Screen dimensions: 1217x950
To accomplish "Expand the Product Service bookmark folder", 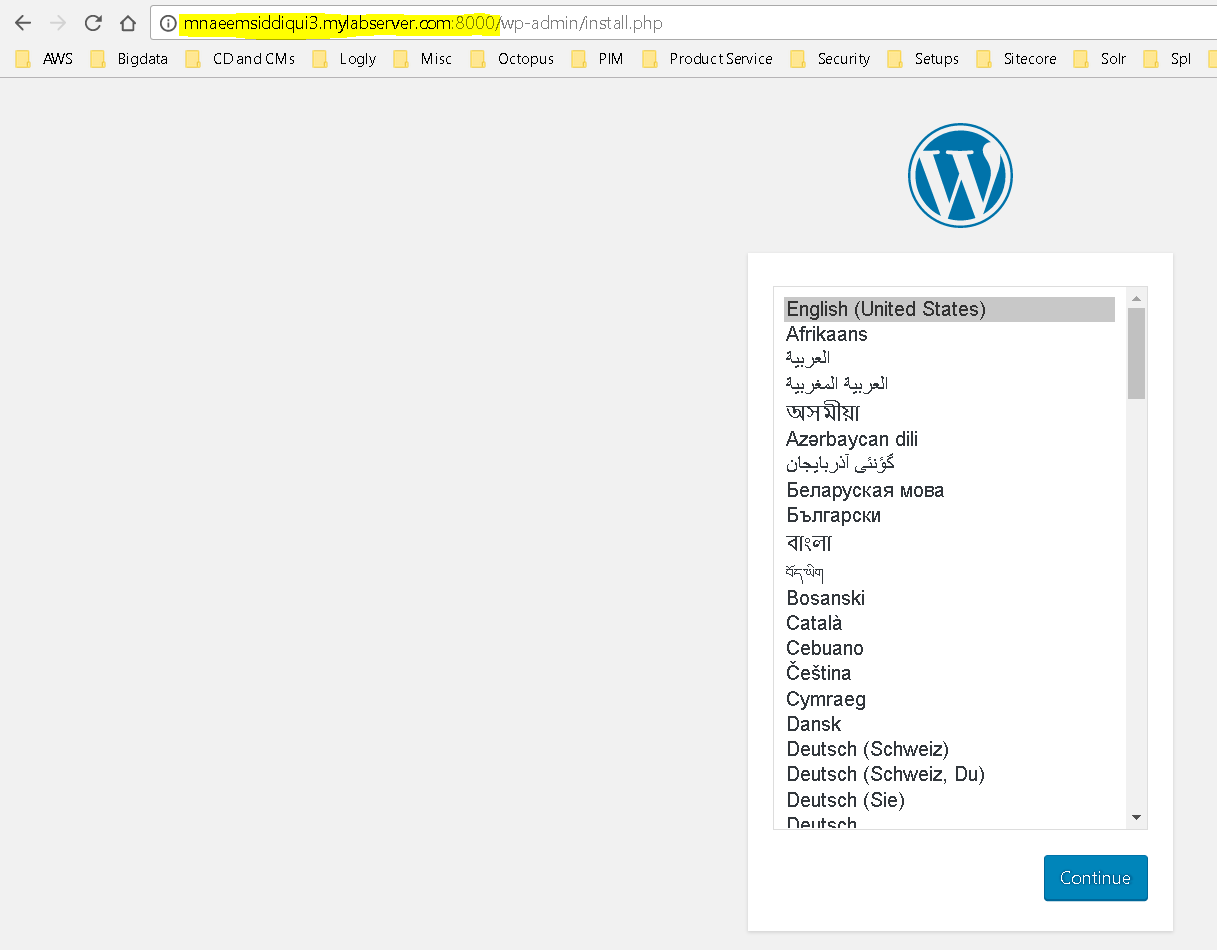I will pyautogui.click(x=707, y=59).
